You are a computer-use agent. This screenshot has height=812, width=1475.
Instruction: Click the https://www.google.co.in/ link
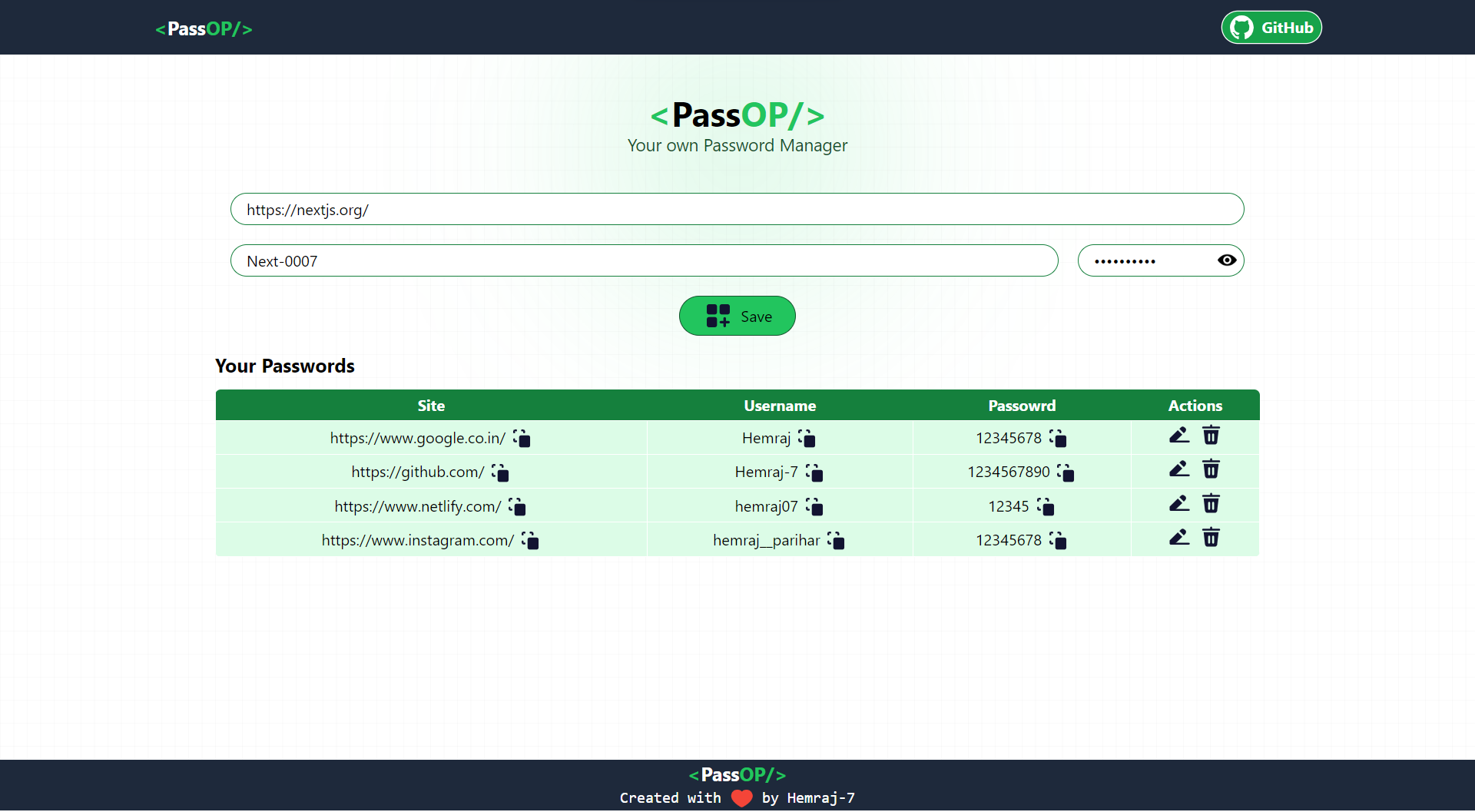click(x=418, y=438)
